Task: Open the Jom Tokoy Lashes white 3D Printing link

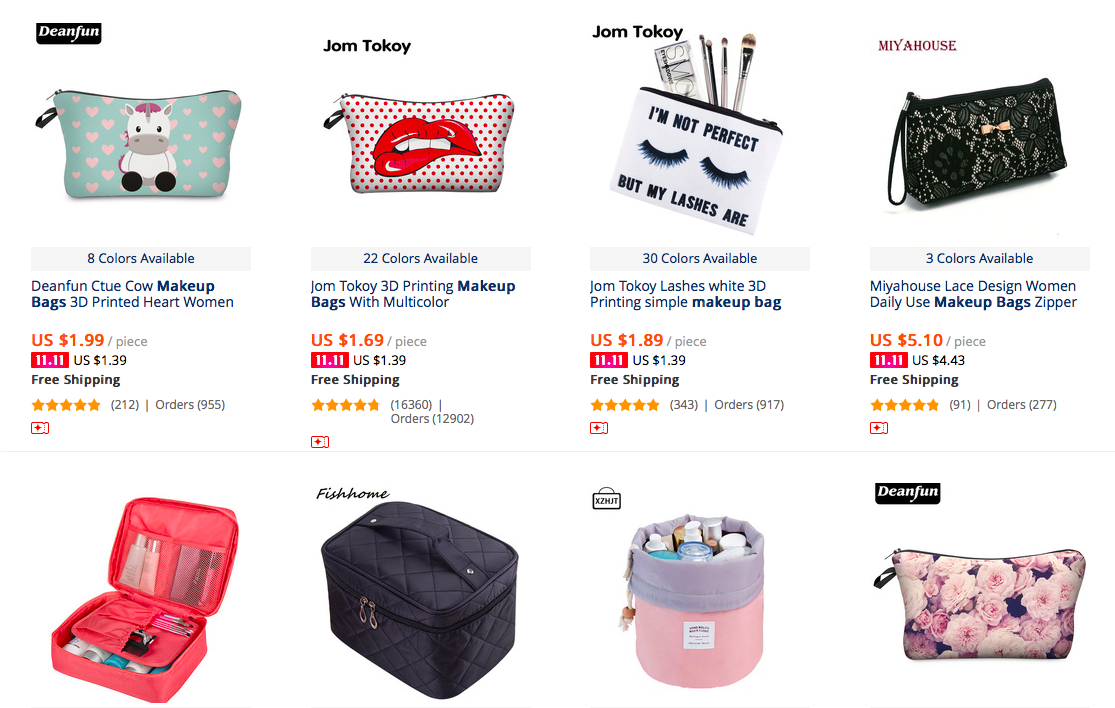Action: tap(685, 294)
